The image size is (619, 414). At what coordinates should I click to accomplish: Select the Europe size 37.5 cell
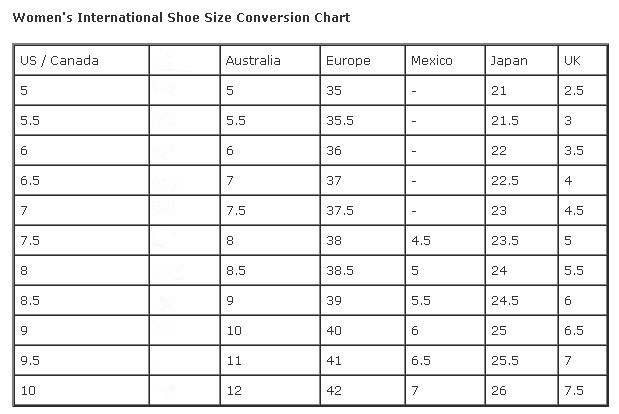pos(341,211)
